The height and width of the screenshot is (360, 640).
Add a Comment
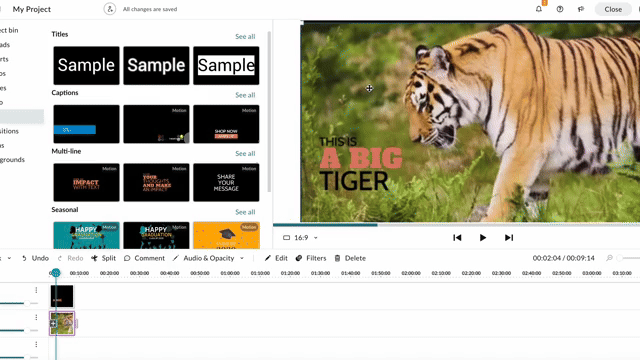pyautogui.click(x=144, y=258)
